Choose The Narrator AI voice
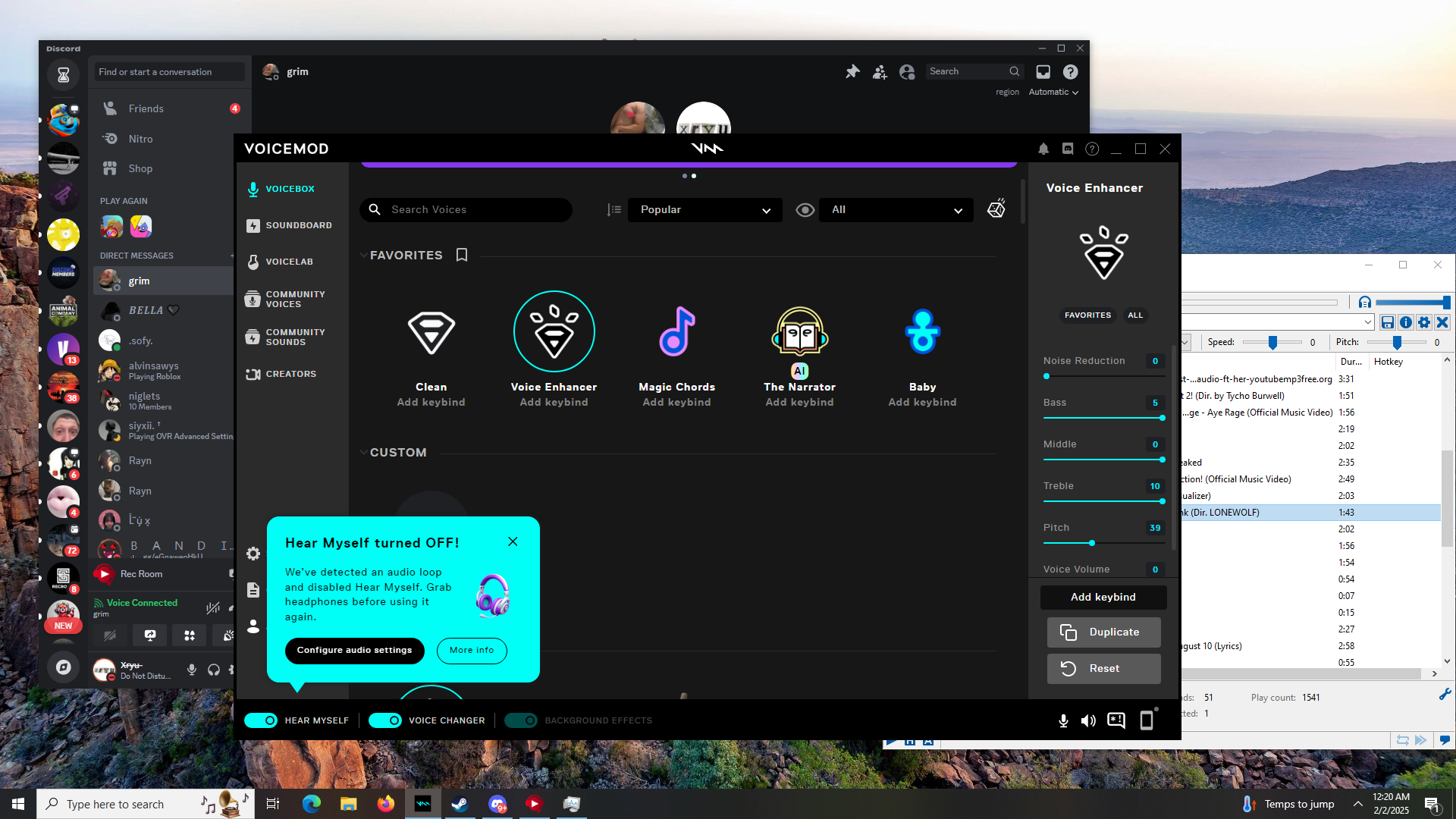The width and height of the screenshot is (1456, 819). 799,332
